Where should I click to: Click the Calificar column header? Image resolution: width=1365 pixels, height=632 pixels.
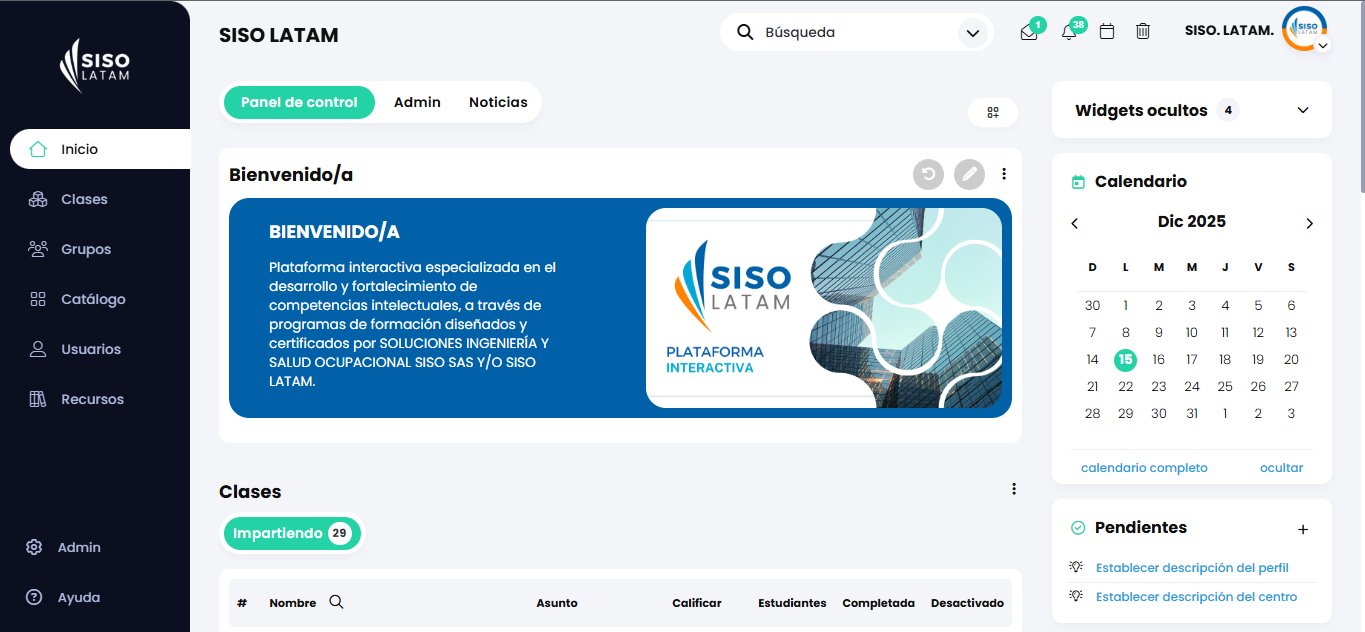click(697, 603)
